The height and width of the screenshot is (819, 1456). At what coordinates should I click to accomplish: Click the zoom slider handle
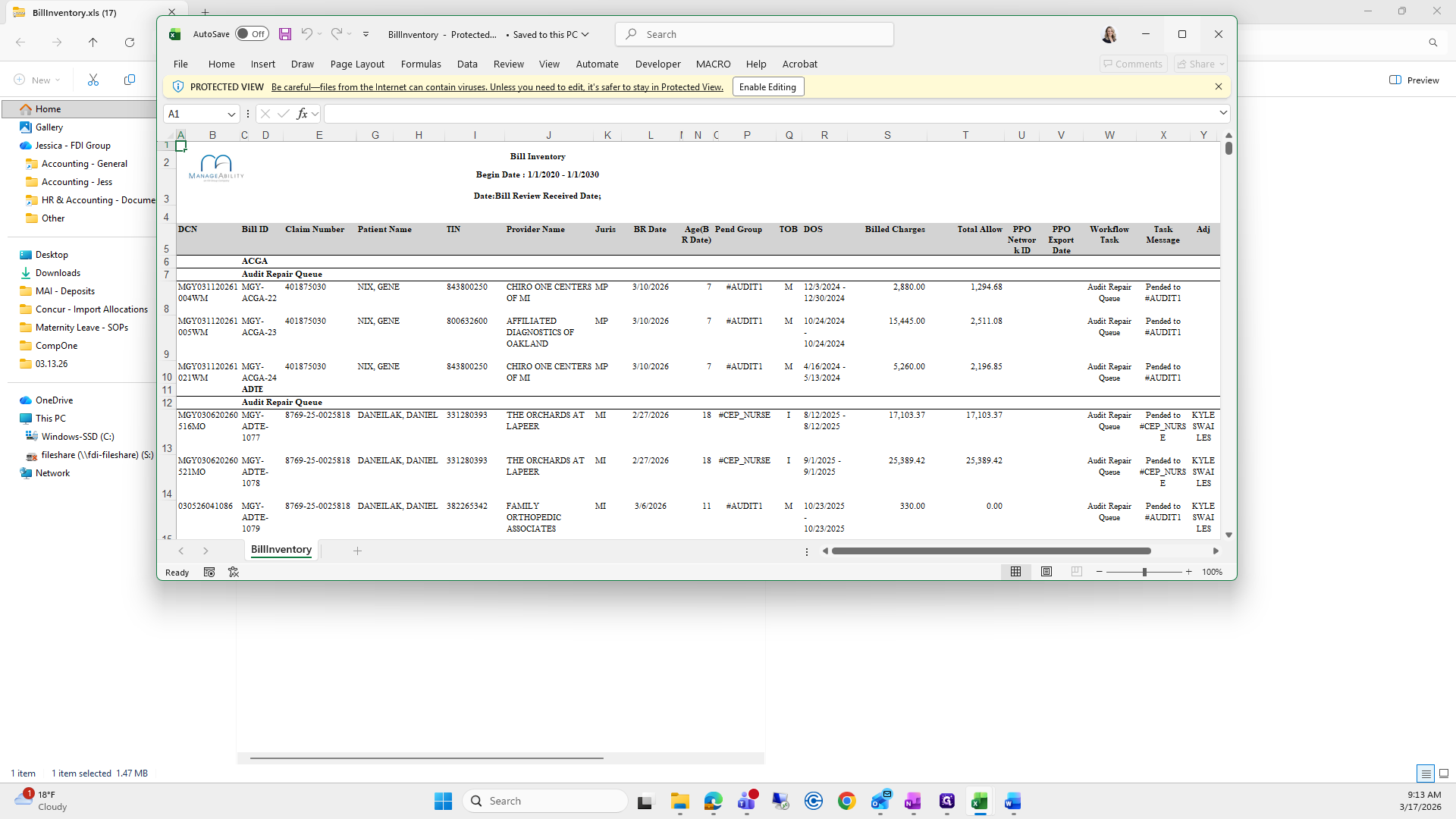1144,572
